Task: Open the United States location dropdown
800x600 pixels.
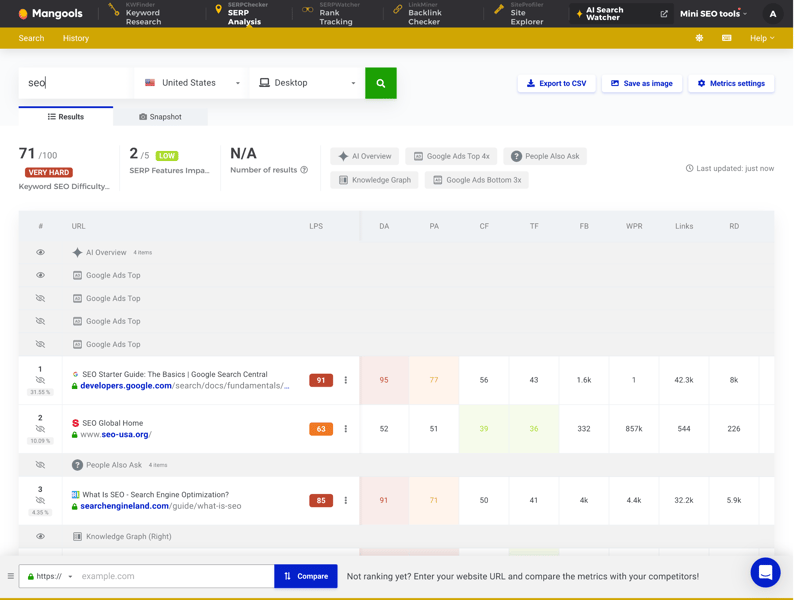Action: pos(192,83)
